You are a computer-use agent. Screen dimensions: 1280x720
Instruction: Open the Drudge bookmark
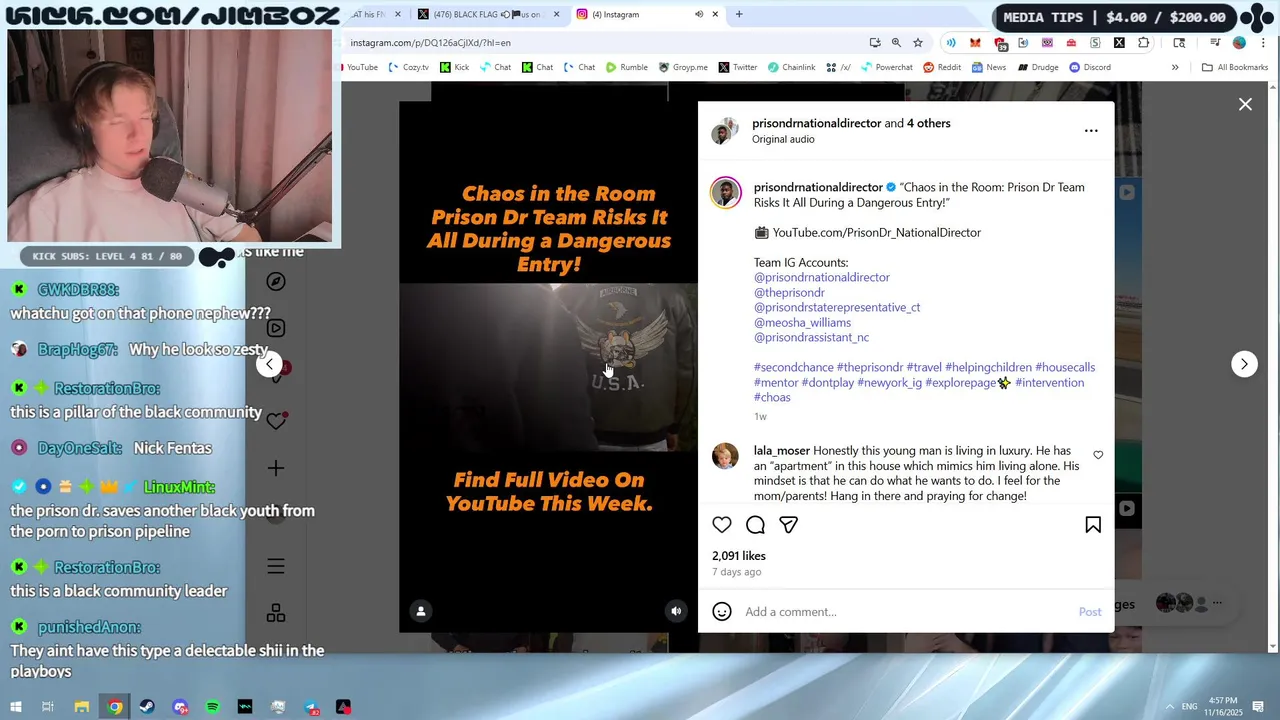[x=1038, y=67]
